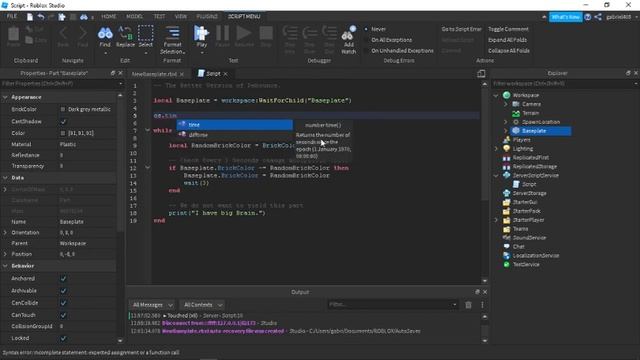The height and width of the screenshot is (360, 640).
Task: Switch to the TEST ribbon tab
Action: click(x=159, y=16)
